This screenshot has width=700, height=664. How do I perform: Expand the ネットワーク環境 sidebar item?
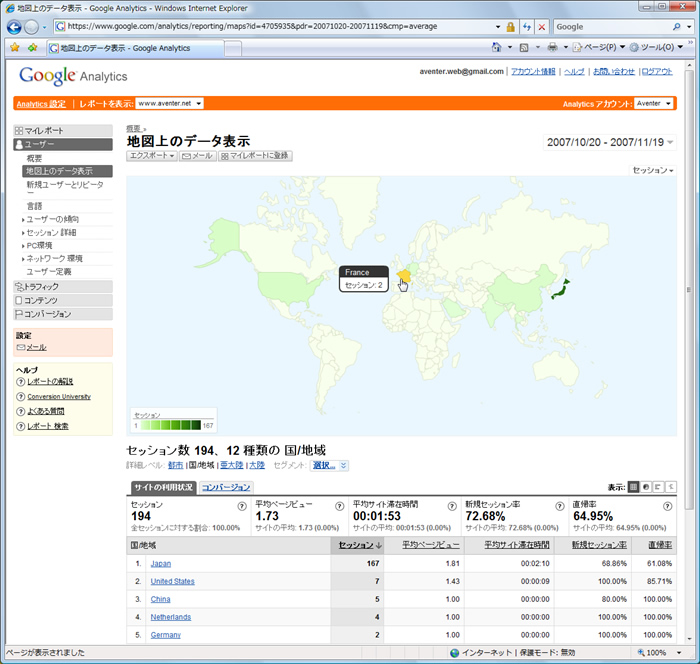click(54, 259)
